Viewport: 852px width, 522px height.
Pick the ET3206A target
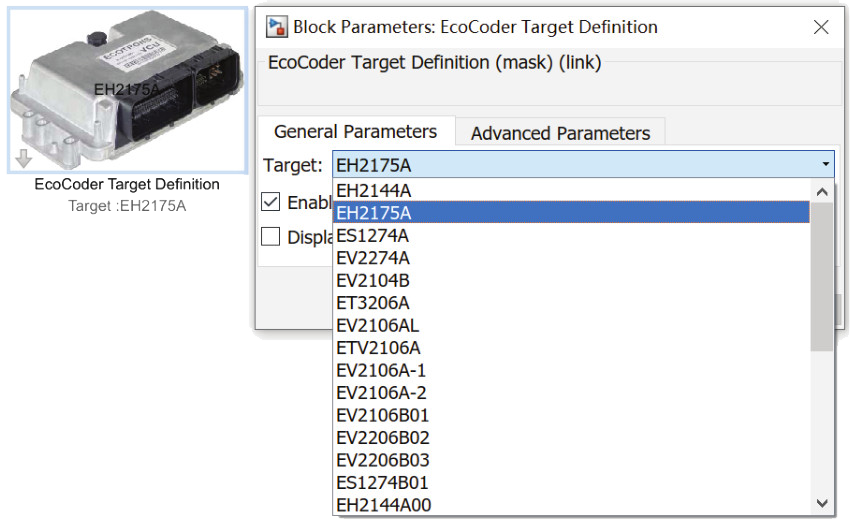(571, 303)
